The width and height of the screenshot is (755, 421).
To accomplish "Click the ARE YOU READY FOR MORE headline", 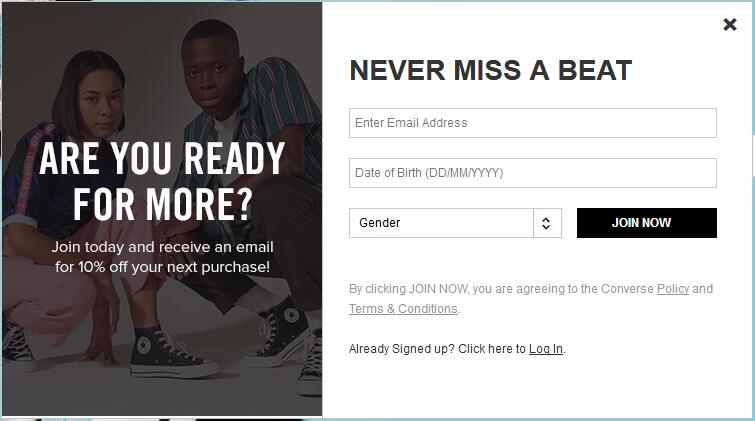I will [x=162, y=181].
